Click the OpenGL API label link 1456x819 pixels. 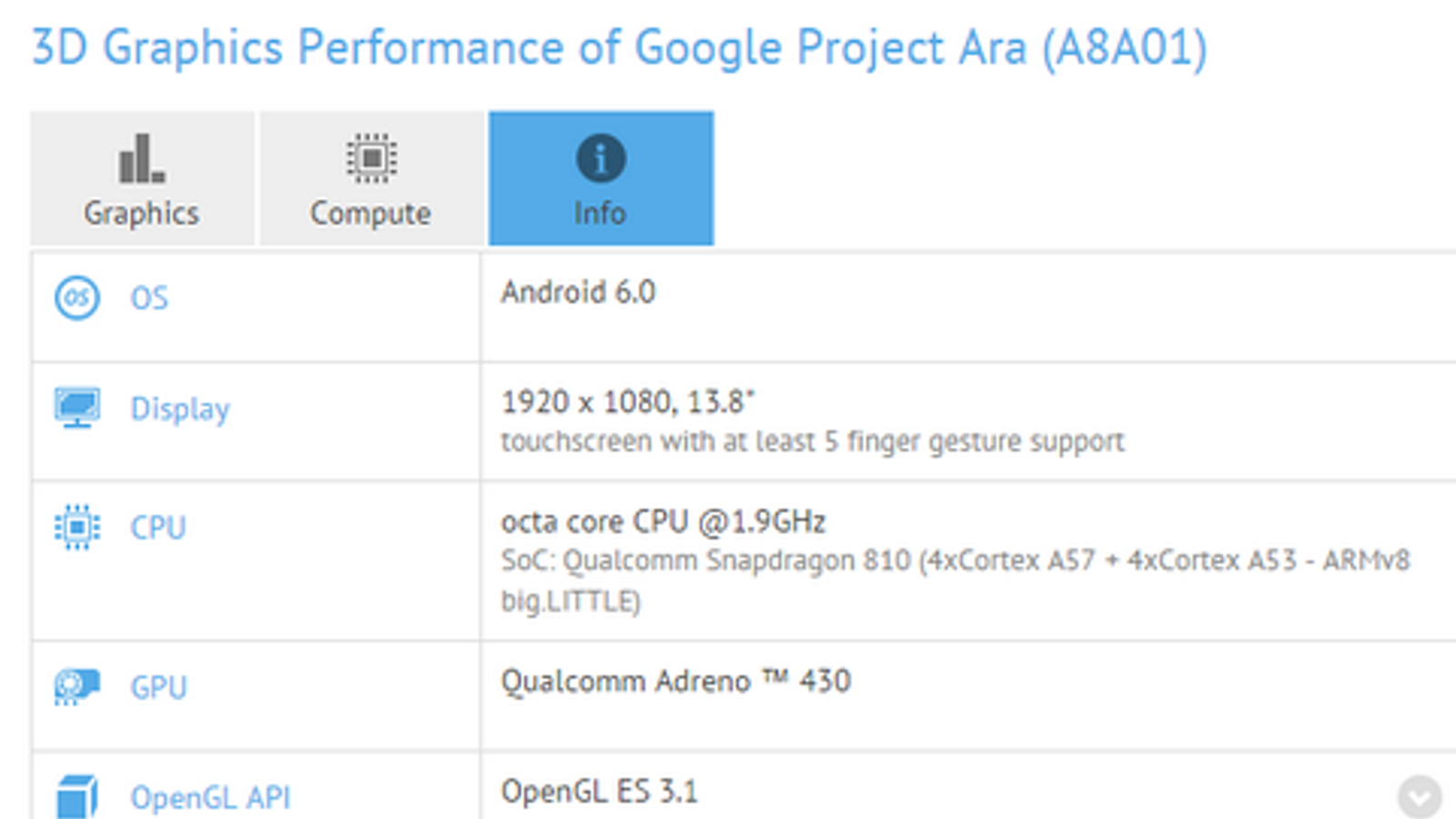tap(210, 798)
